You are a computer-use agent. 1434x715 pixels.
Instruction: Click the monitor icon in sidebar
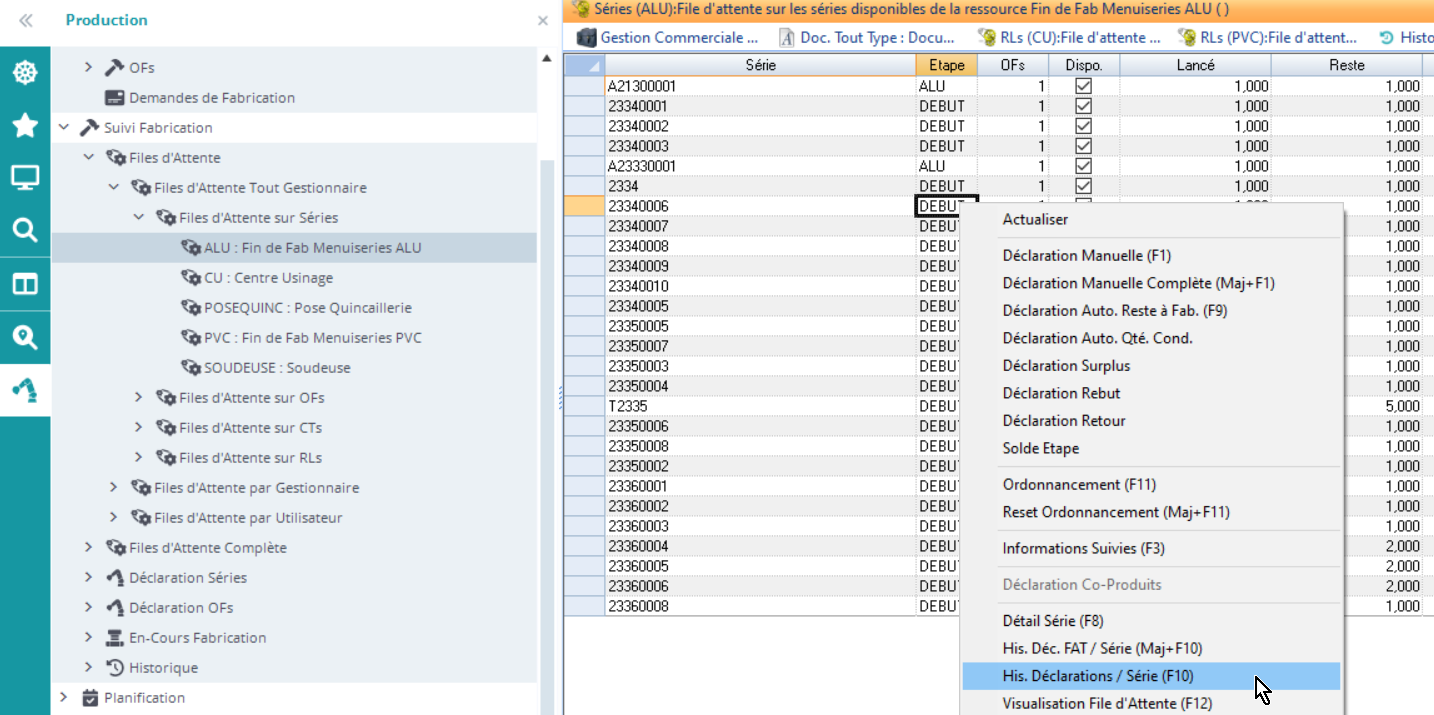[25, 178]
